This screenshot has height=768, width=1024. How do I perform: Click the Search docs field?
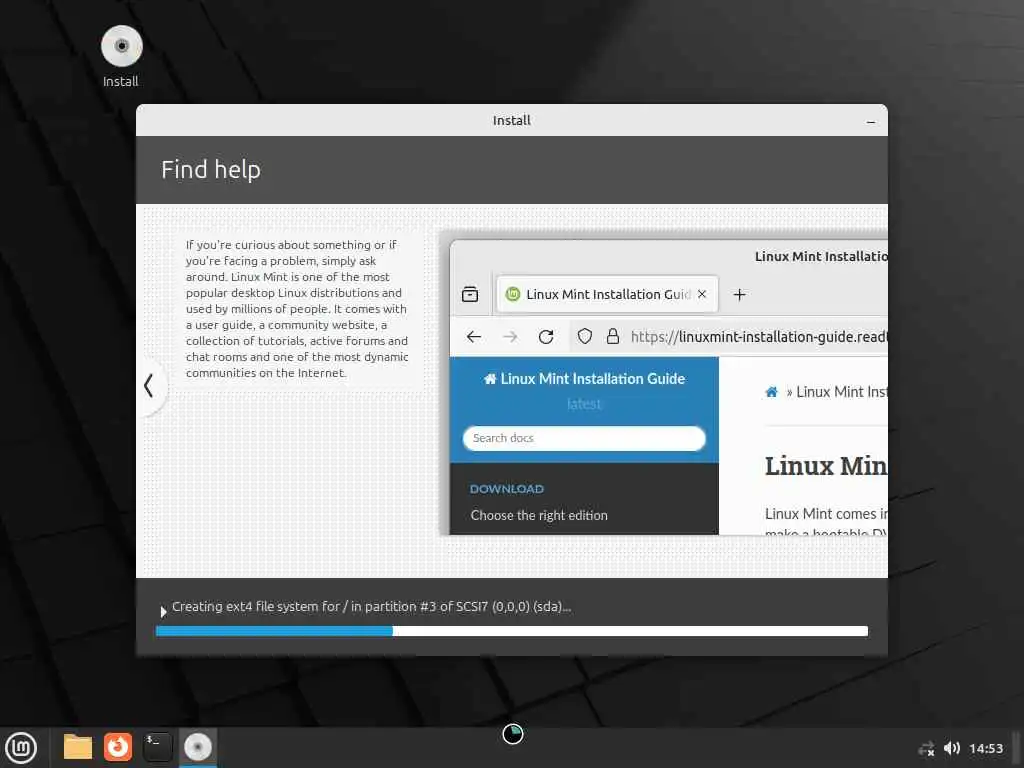tap(584, 438)
